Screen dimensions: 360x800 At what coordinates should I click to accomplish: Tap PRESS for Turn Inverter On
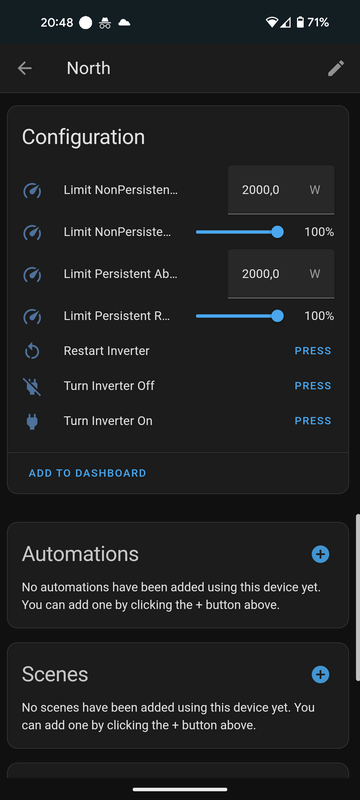point(313,421)
